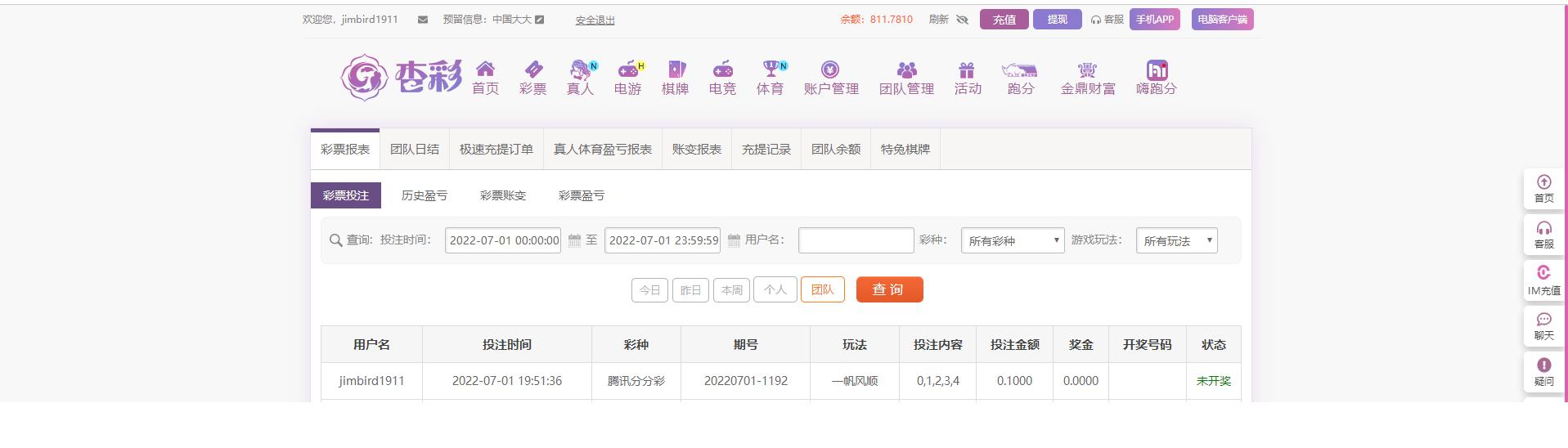Click the 安全退出 logout link
This screenshot has width=1568, height=448.
(x=595, y=20)
